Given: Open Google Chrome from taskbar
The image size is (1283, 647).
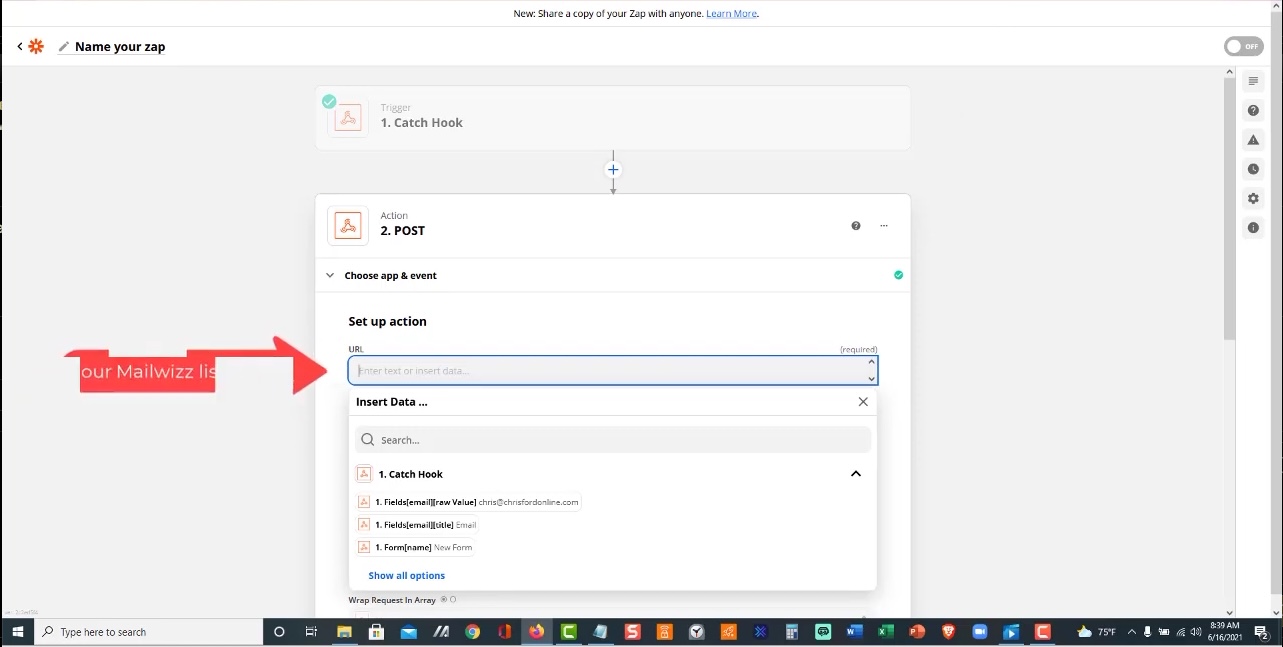Looking at the screenshot, I should point(472,632).
